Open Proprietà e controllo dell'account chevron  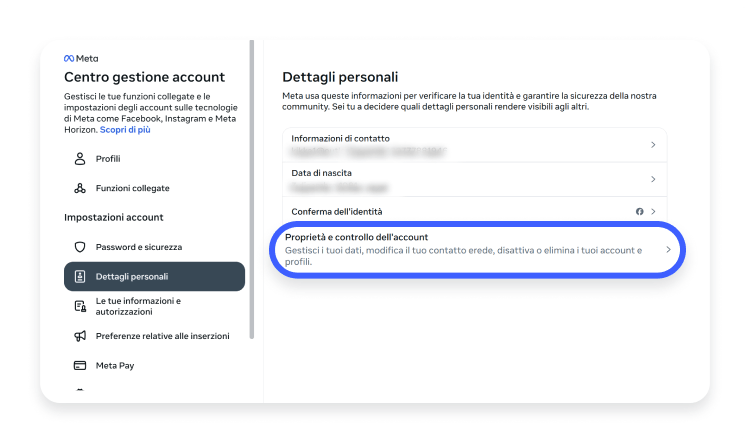[x=668, y=249]
